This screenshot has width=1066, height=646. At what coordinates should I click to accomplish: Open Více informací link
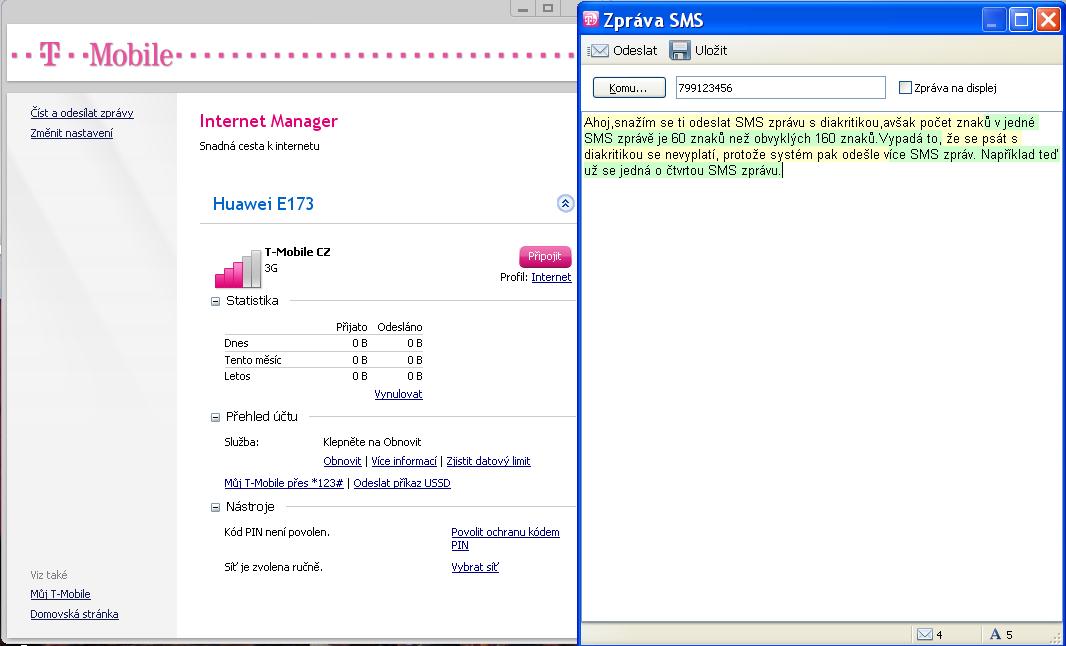[404, 462]
